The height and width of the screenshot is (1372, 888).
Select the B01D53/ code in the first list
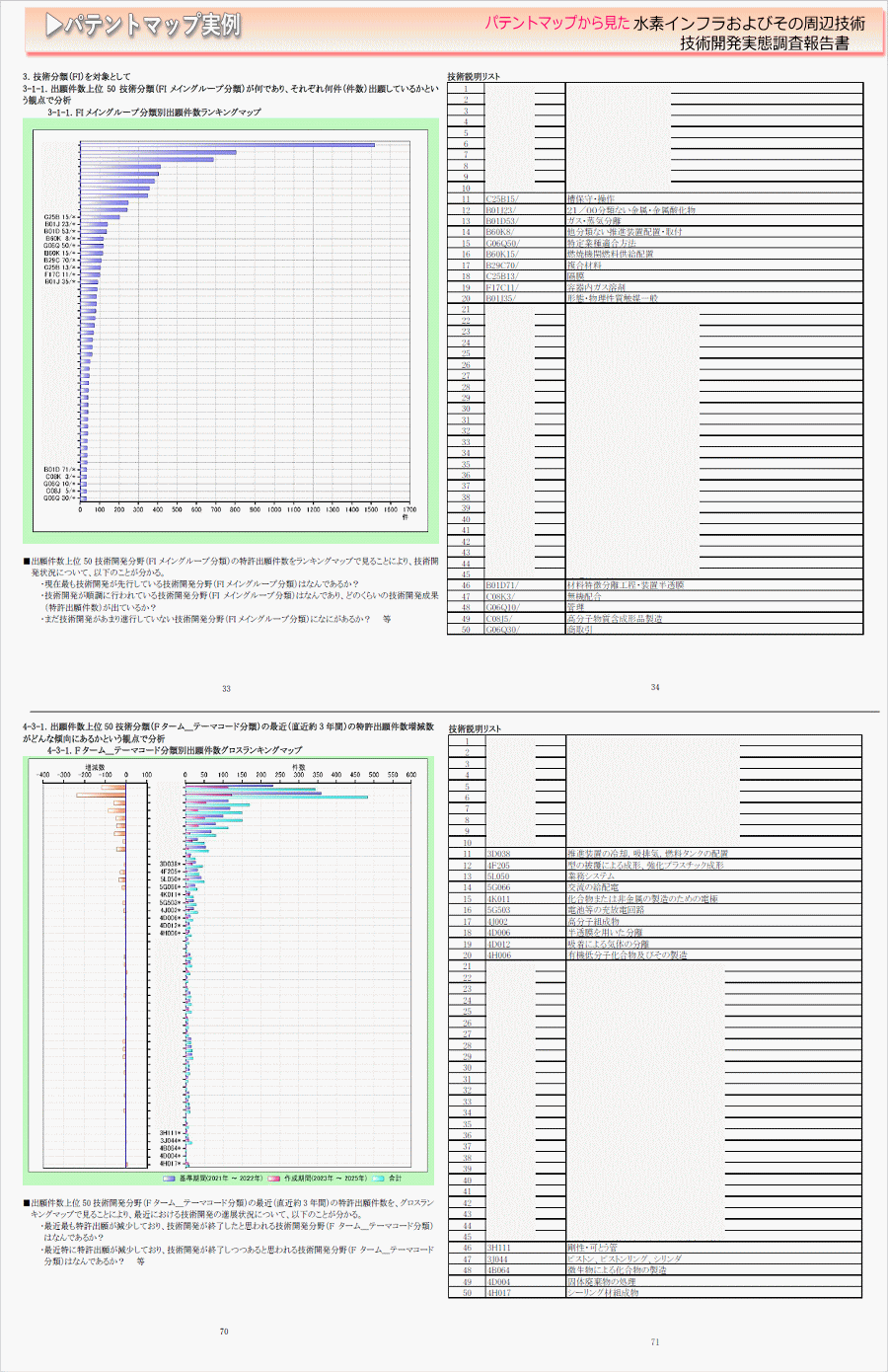click(x=501, y=221)
